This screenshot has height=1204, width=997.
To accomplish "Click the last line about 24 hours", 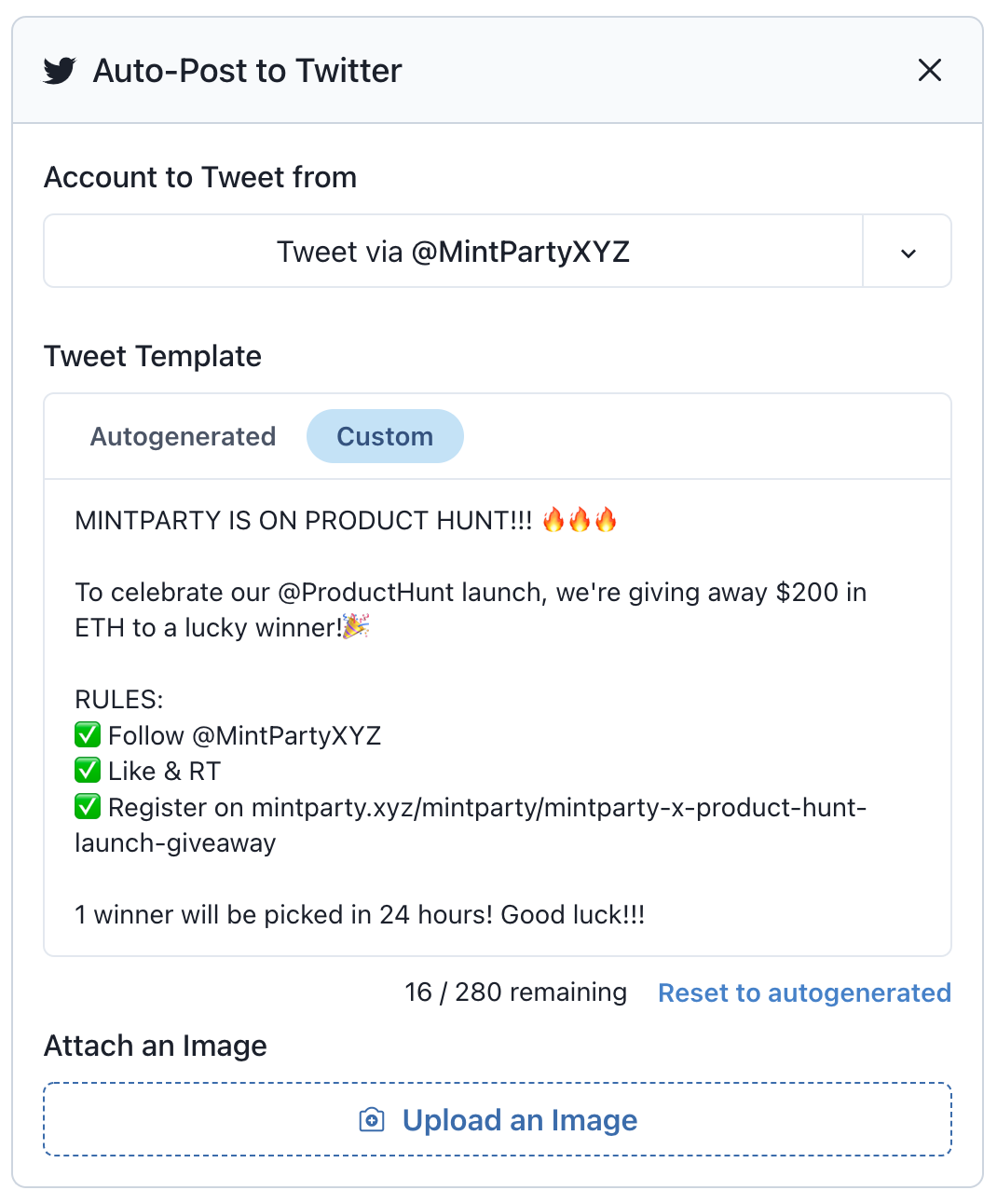I will pyautogui.click(x=360, y=914).
